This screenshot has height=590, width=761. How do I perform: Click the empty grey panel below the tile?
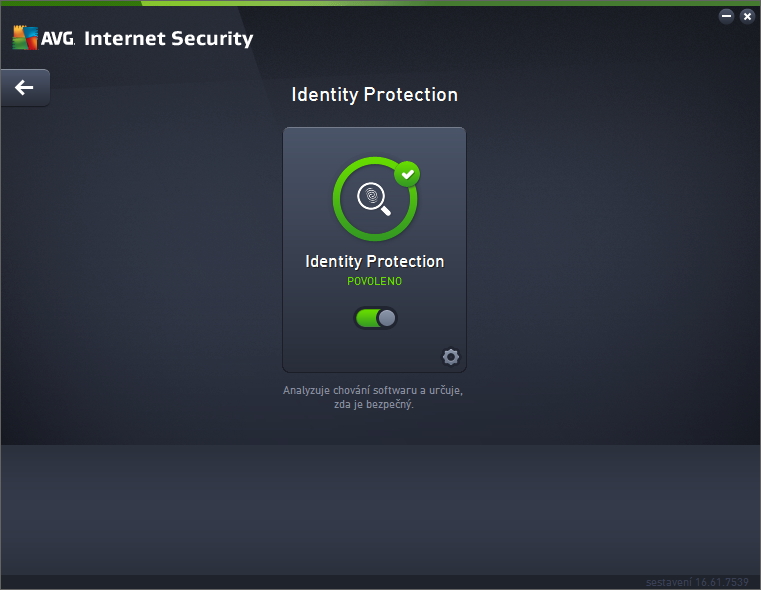[x=380, y=508]
